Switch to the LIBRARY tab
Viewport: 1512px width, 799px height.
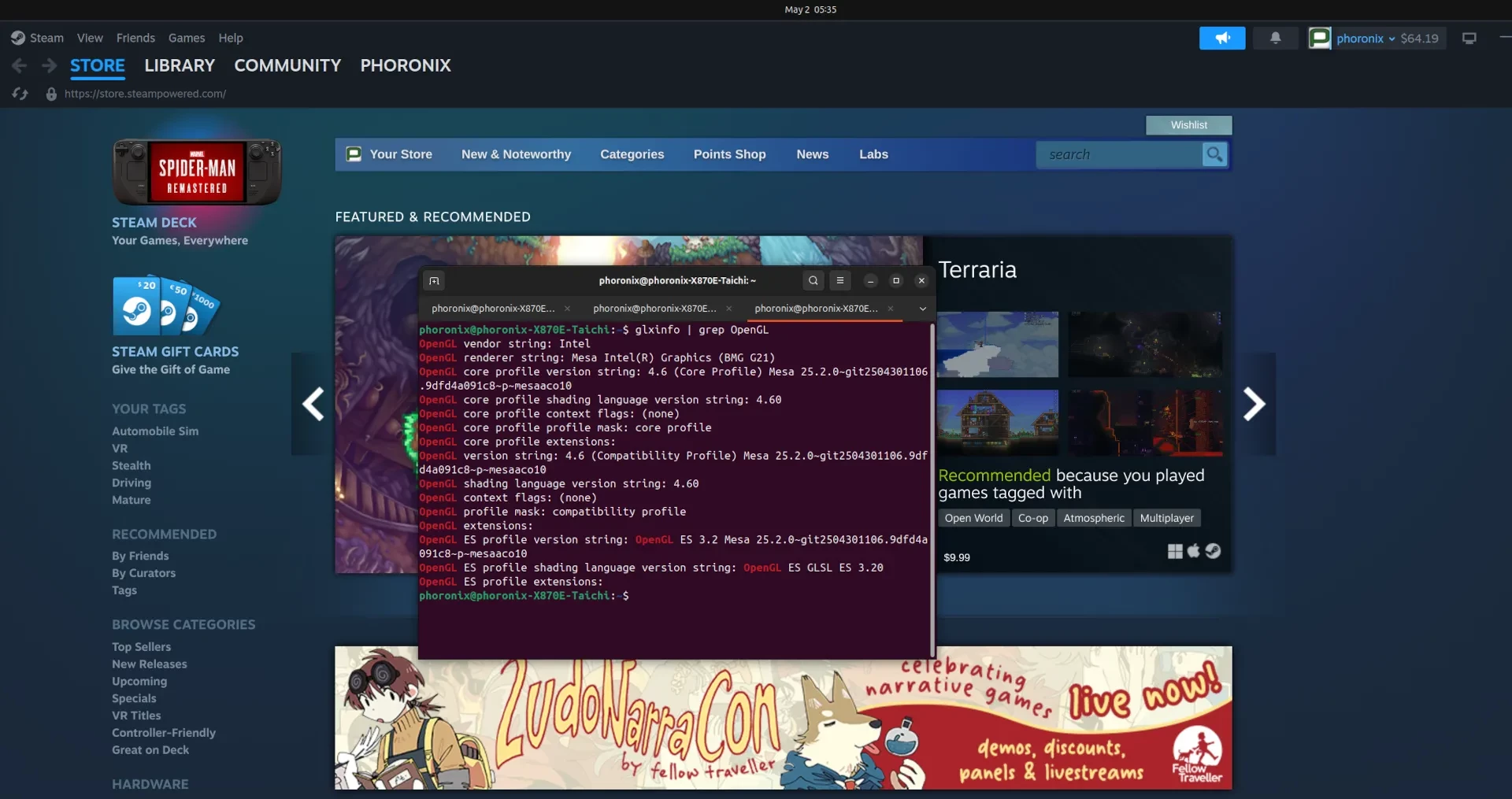[x=180, y=65]
